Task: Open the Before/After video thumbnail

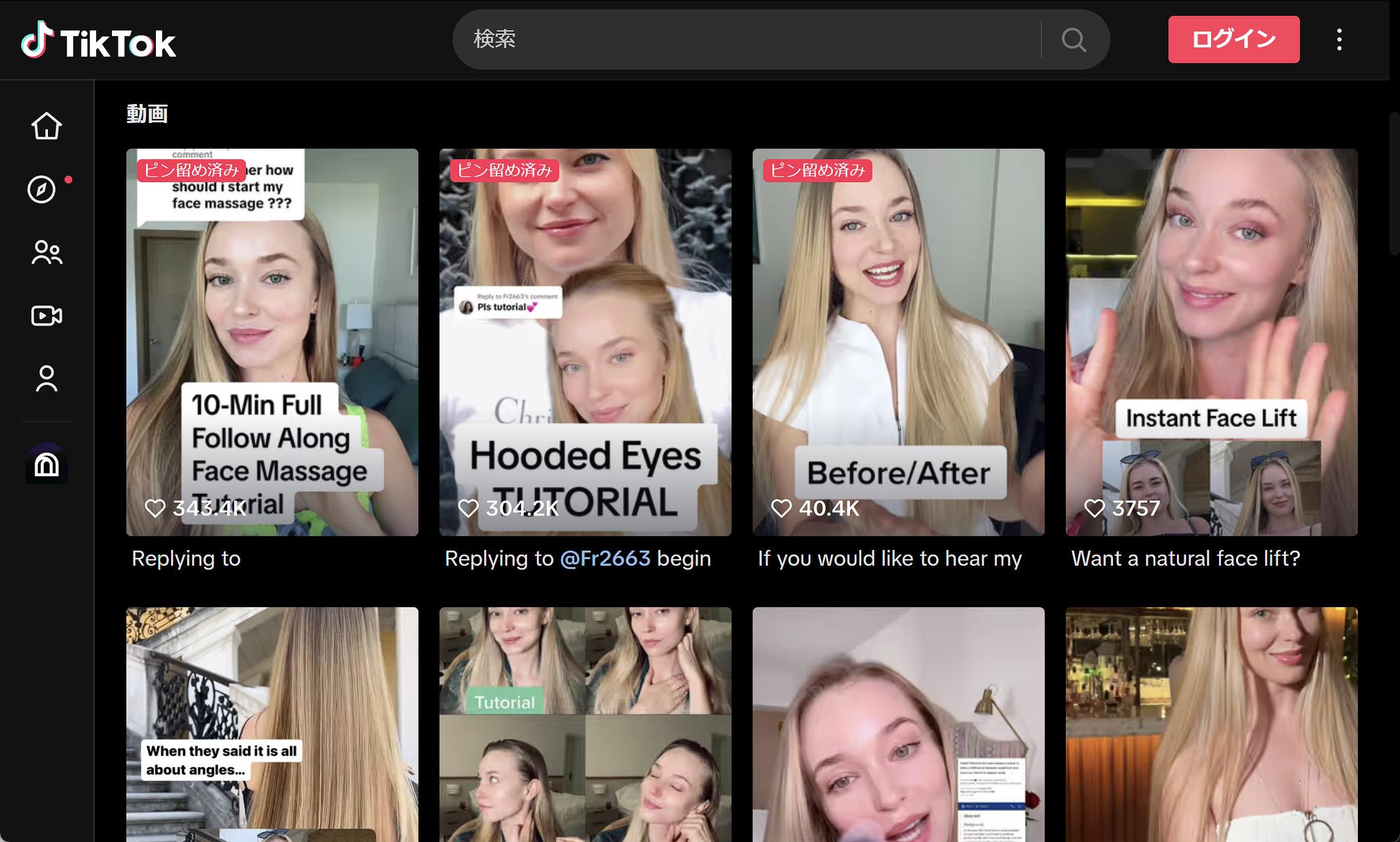Action: pyautogui.click(x=899, y=342)
